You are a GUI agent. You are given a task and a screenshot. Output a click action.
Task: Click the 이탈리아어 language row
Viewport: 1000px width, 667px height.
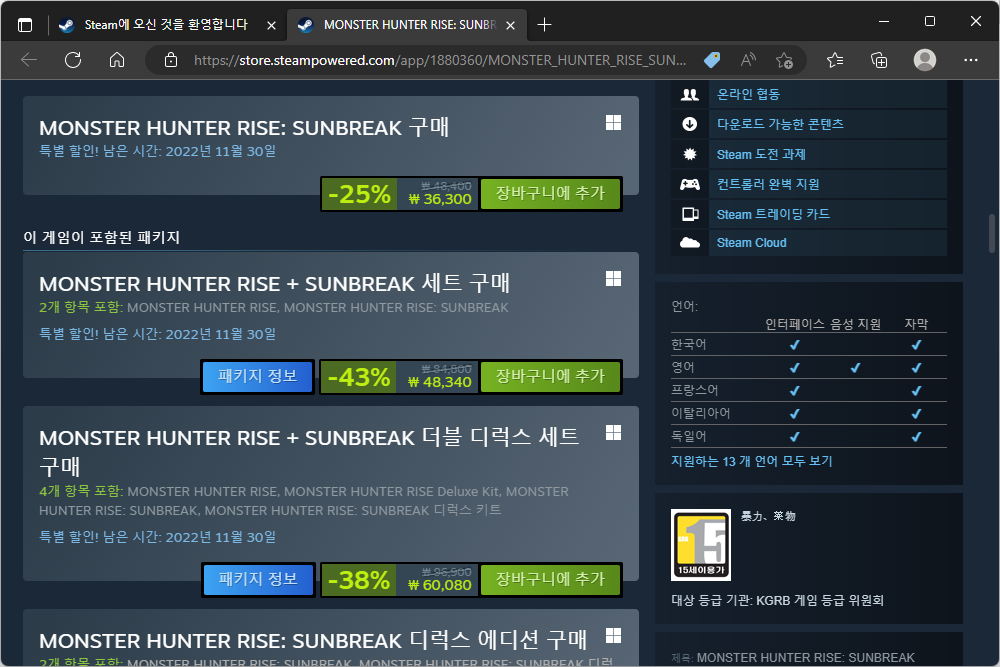tap(809, 413)
